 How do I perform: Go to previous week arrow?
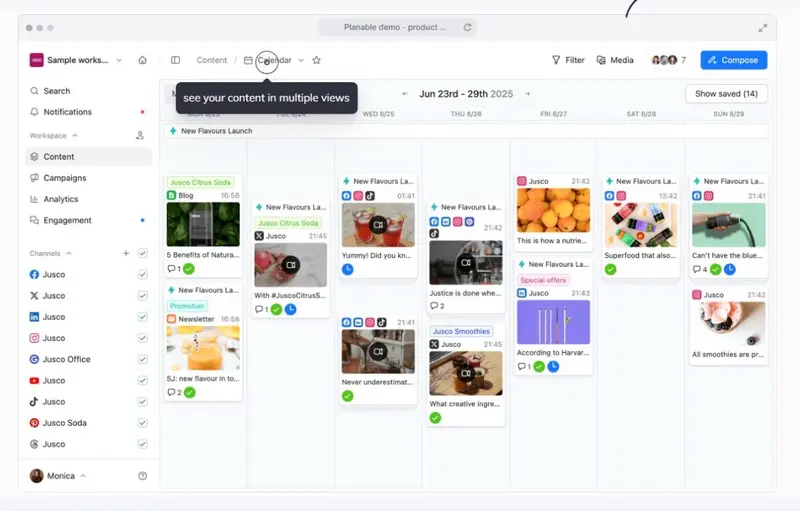(x=405, y=94)
